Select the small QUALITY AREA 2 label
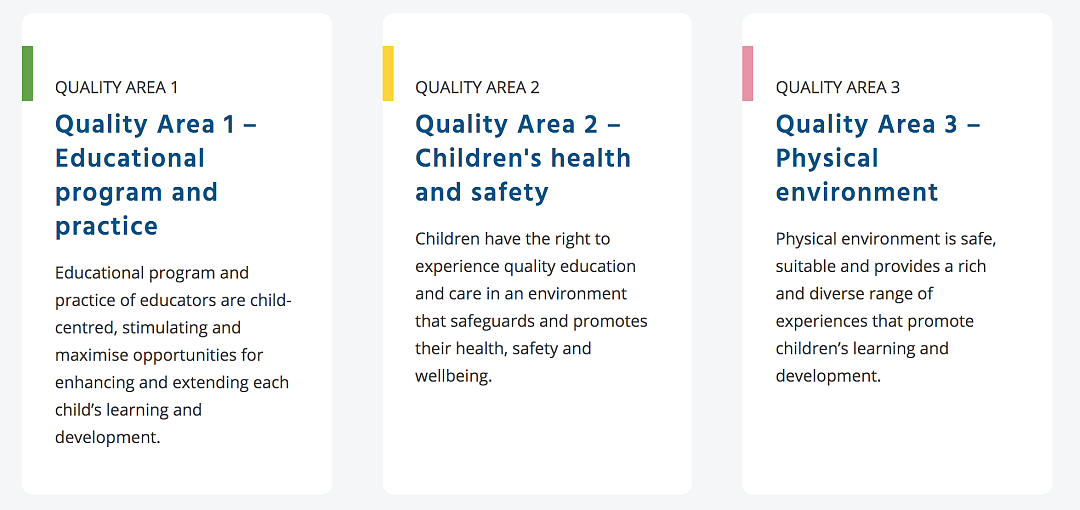The image size is (1080, 510). pos(477,88)
